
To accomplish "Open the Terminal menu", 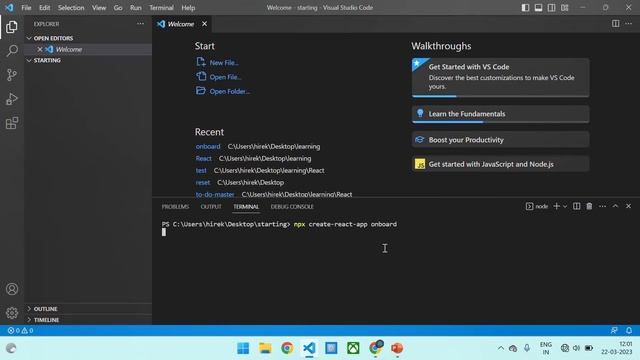I will [x=161, y=8].
